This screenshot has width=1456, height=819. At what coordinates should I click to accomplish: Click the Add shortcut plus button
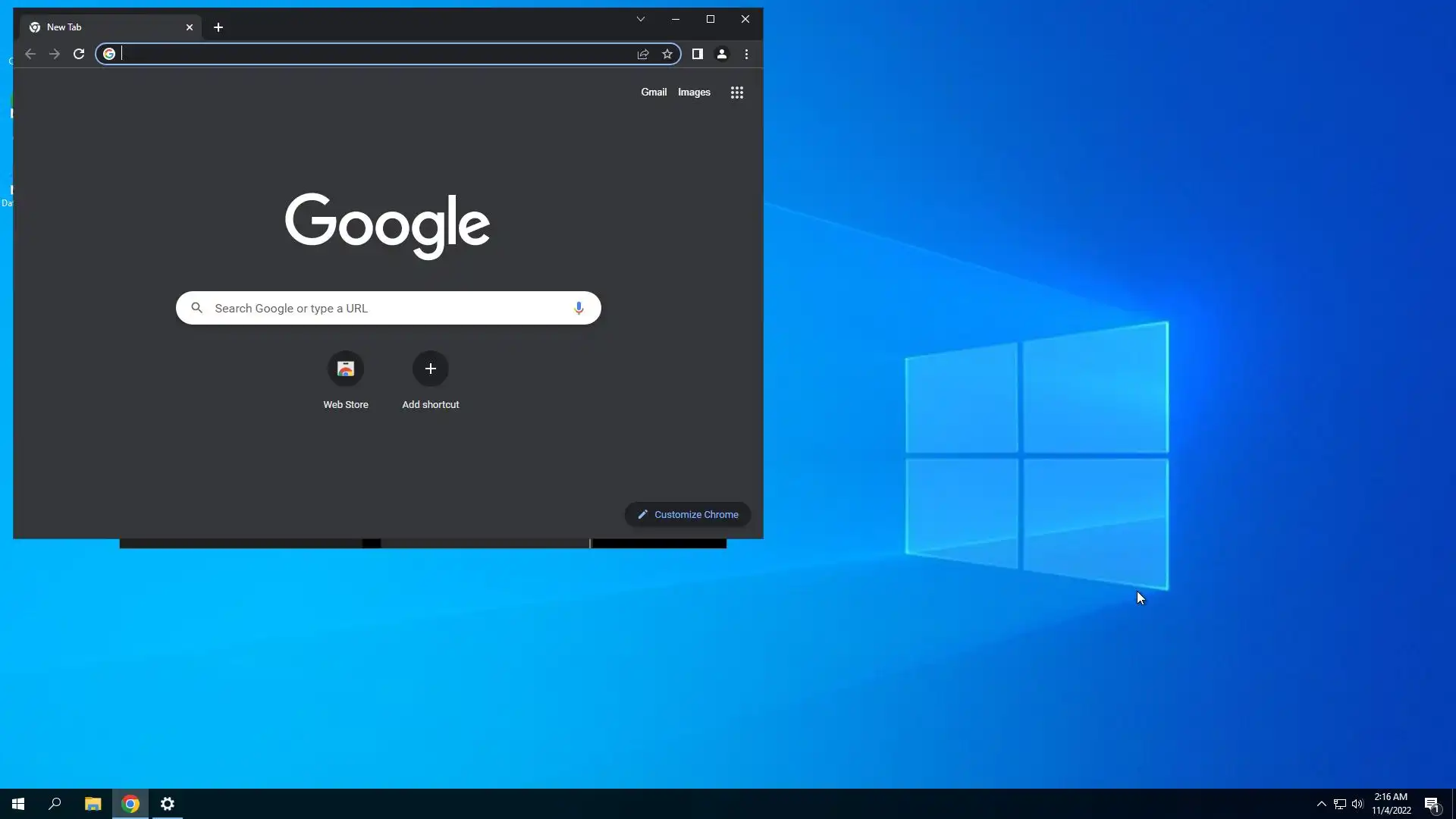pos(431,369)
